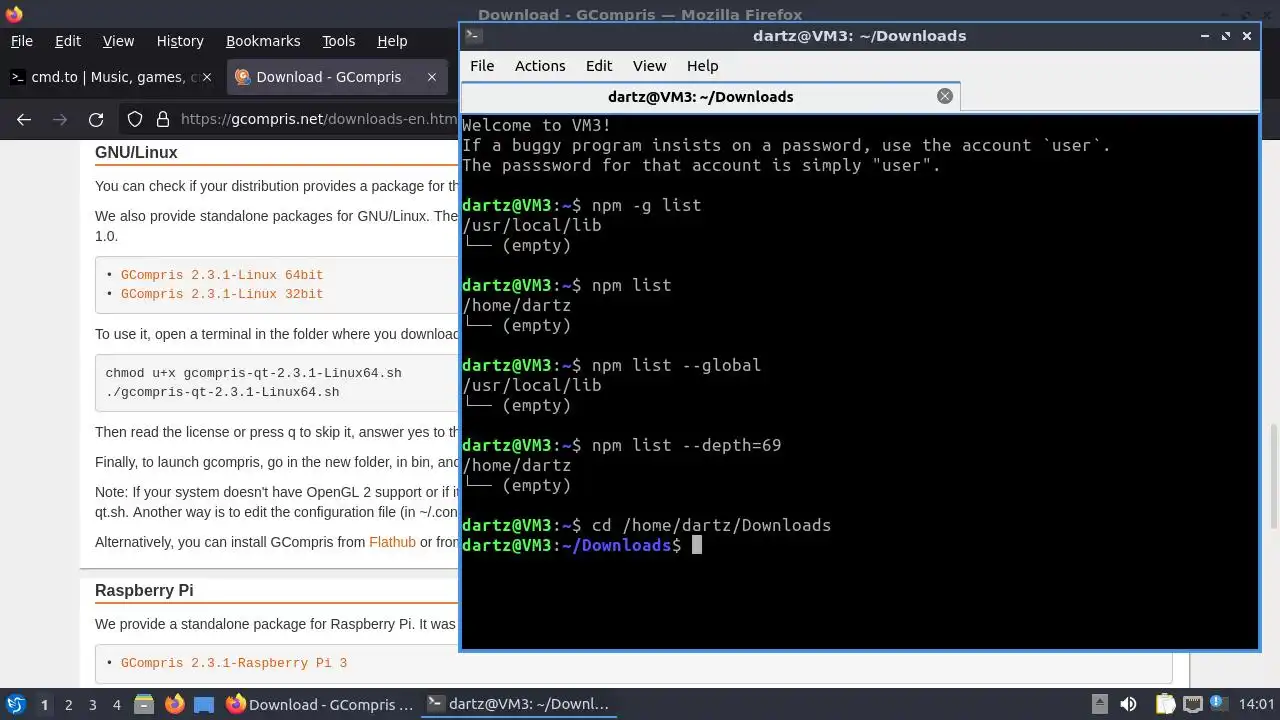
Task: Open the Lubuntu start menu icon
Action: [x=15, y=704]
